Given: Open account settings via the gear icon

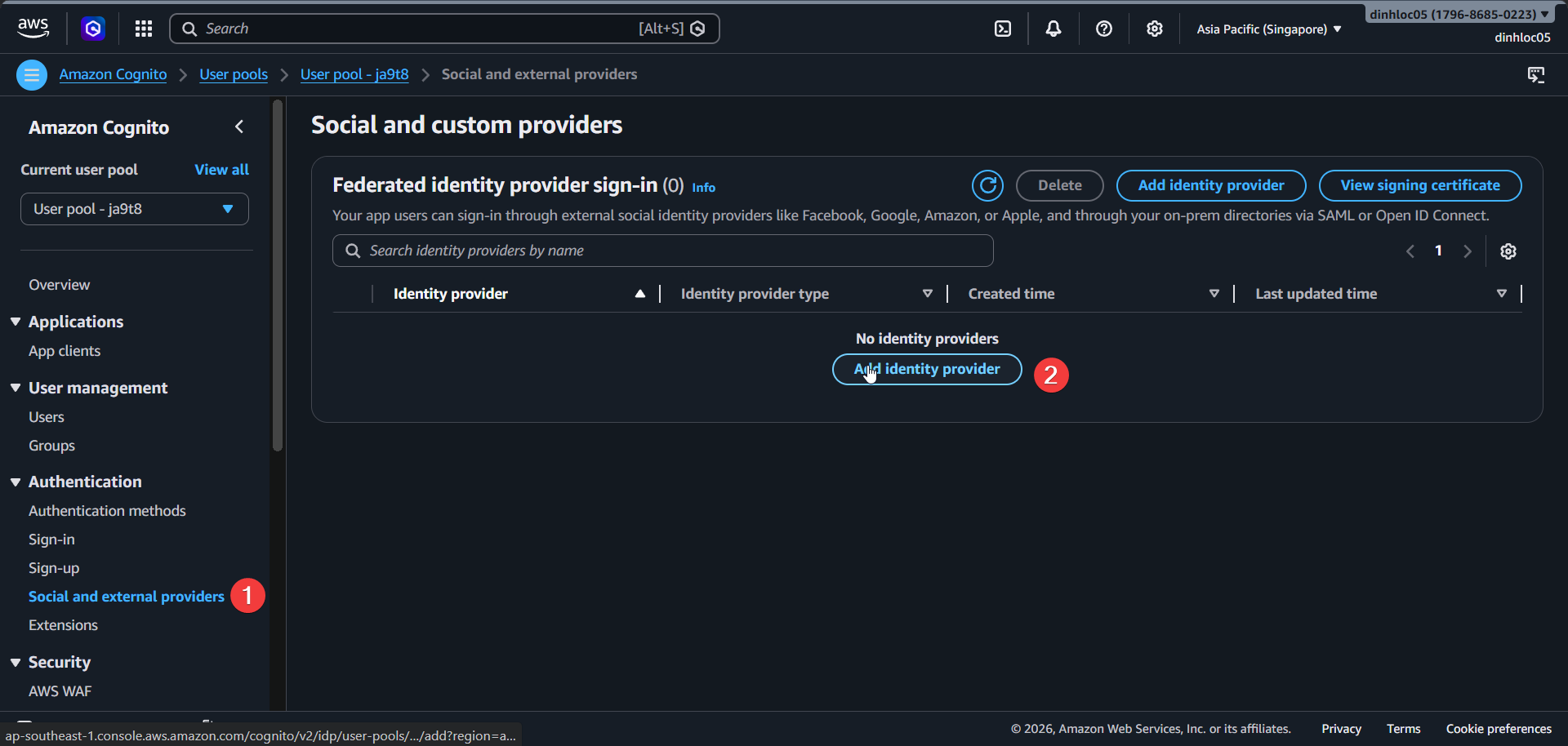Looking at the screenshot, I should [x=1155, y=29].
